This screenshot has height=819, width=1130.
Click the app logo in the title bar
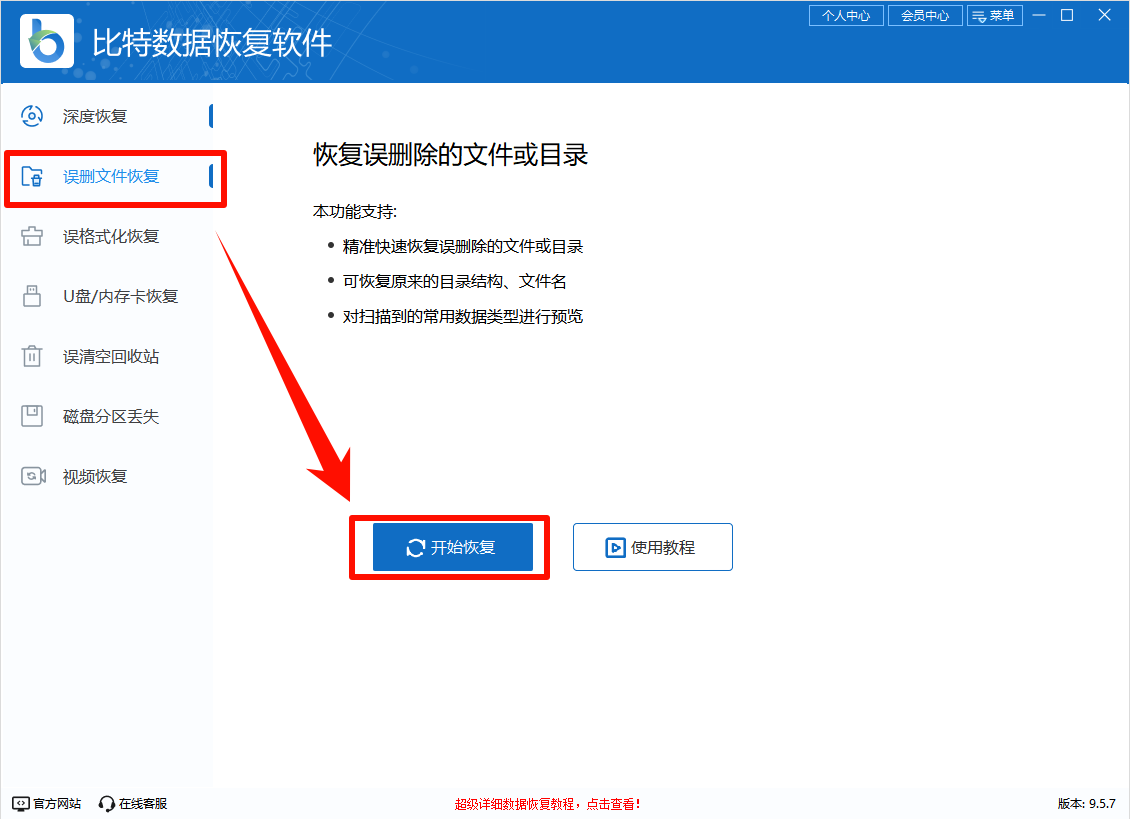pos(45,42)
